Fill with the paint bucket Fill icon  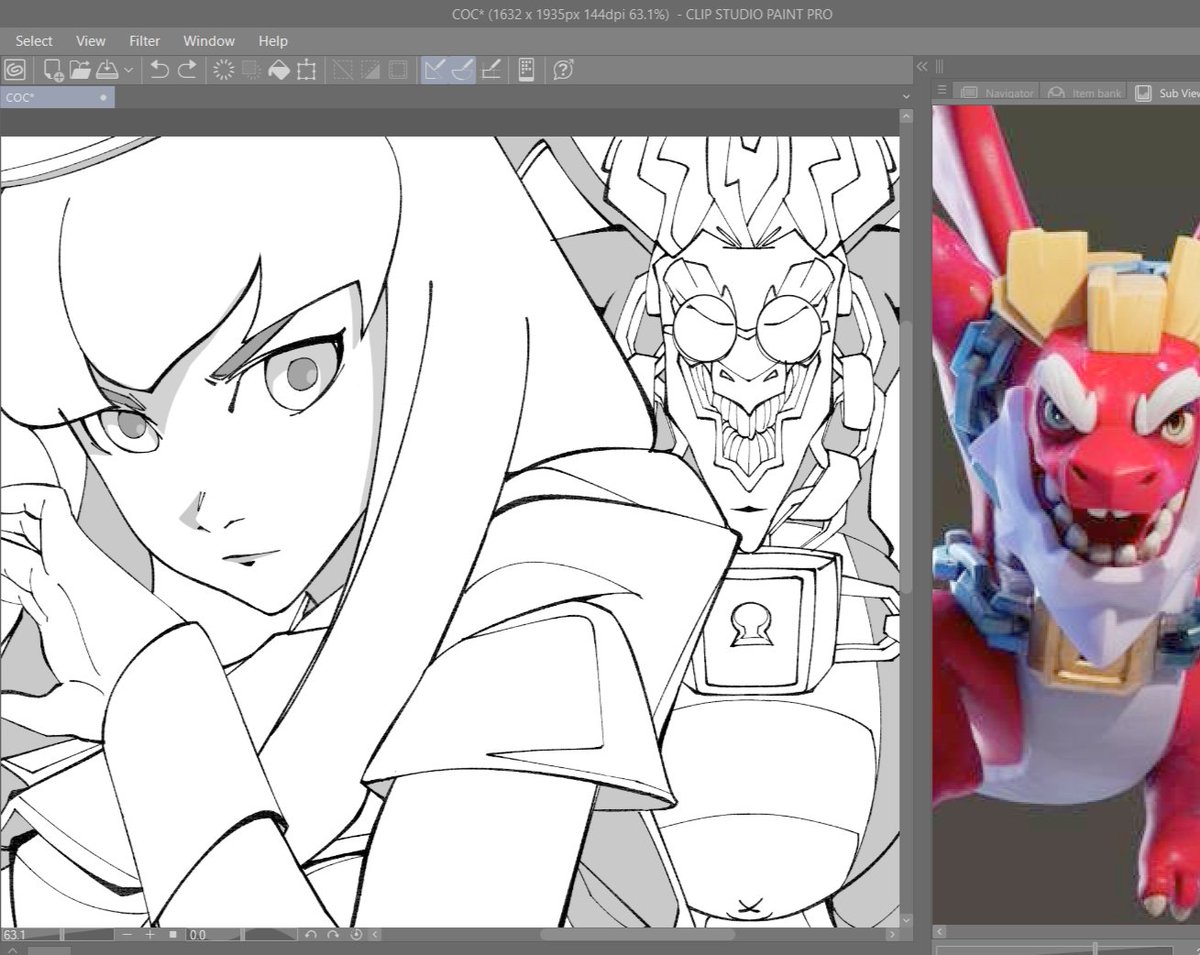280,70
